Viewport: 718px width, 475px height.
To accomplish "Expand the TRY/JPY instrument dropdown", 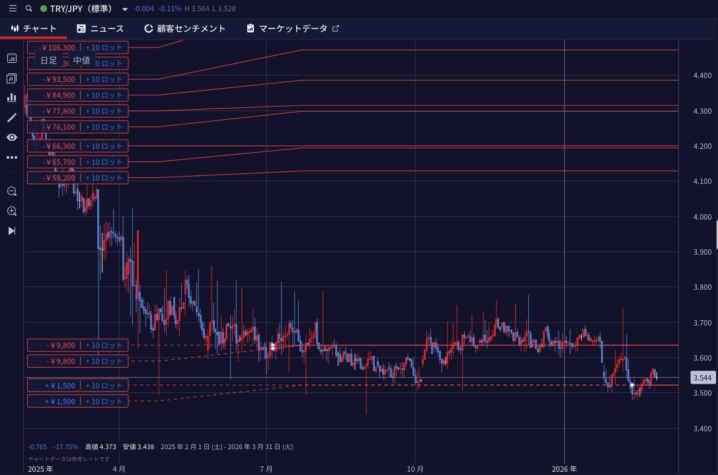I will [x=127, y=8].
